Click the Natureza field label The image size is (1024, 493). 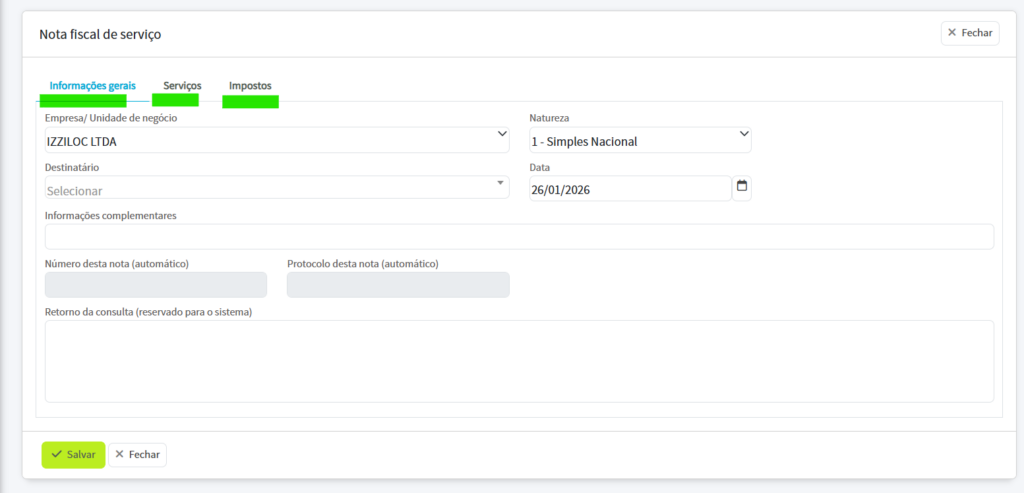[549, 119]
